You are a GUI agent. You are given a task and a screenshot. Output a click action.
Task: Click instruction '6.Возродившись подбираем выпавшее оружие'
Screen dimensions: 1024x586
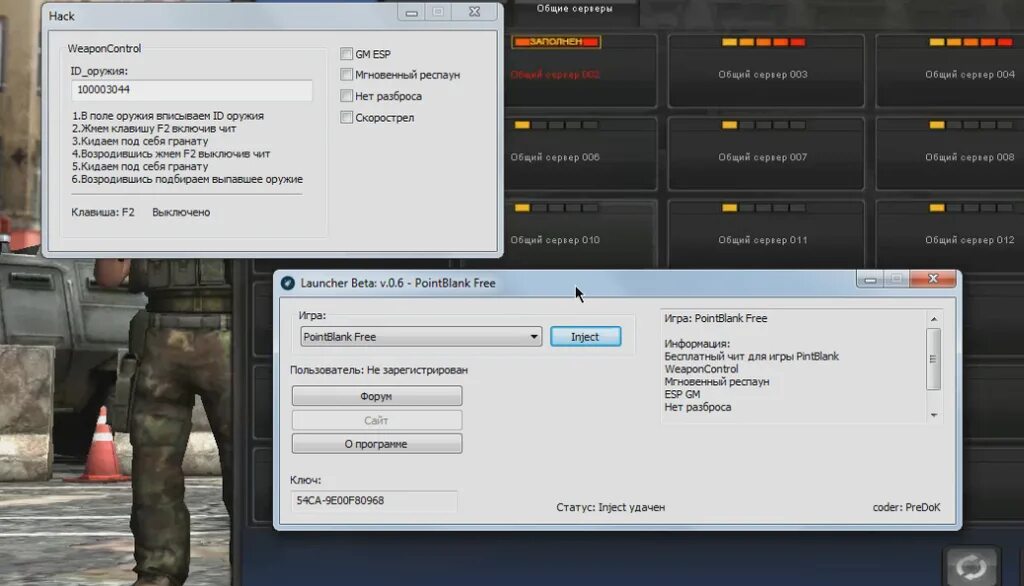pos(187,179)
